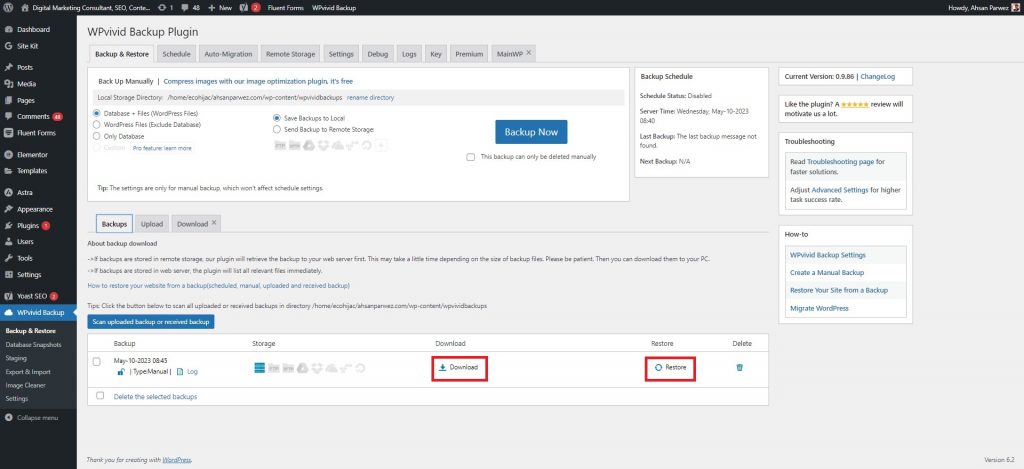This screenshot has width=1024, height=469.
Task: Open Plugins in the sidebar
Action: coord(28,225)
